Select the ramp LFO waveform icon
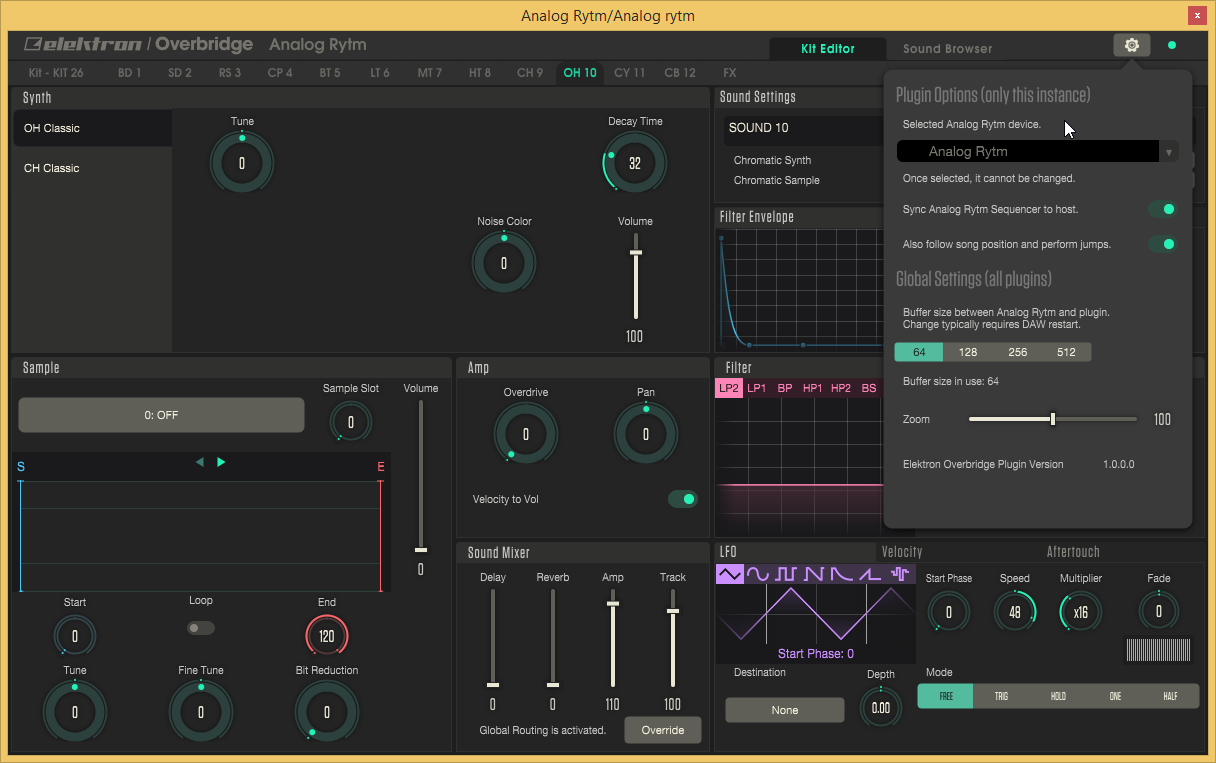 click(871, 574)
